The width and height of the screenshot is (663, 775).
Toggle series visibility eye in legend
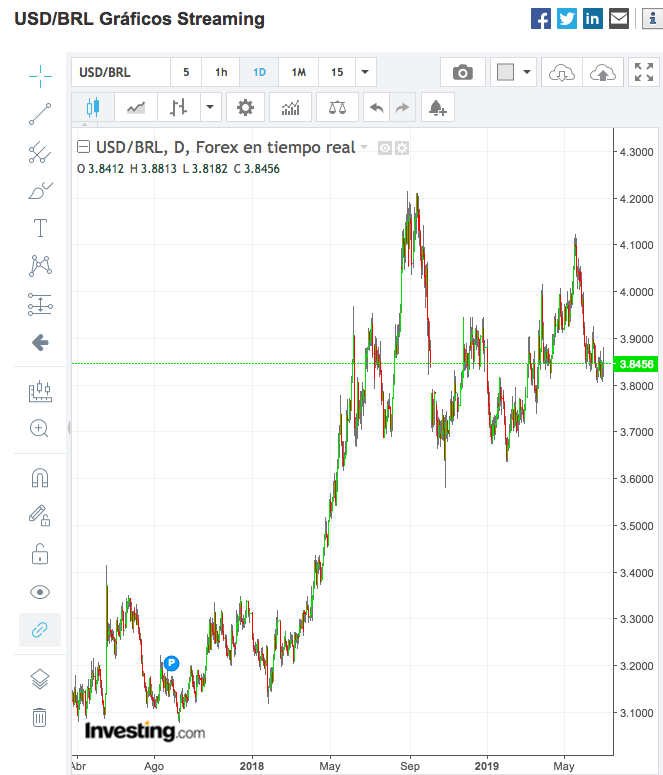(x=385, y=148)
